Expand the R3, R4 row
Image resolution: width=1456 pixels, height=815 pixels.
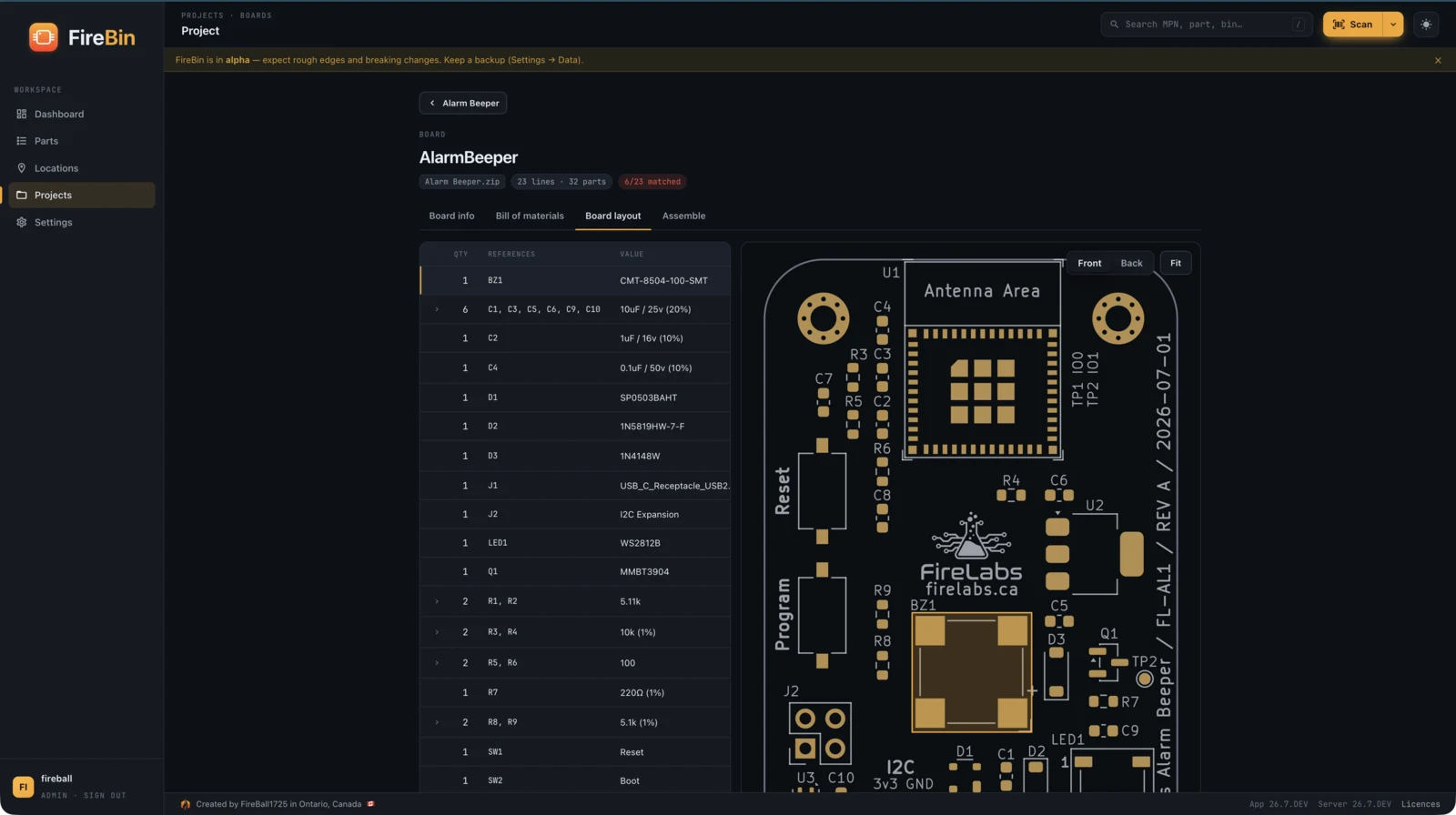coord(437,632)
